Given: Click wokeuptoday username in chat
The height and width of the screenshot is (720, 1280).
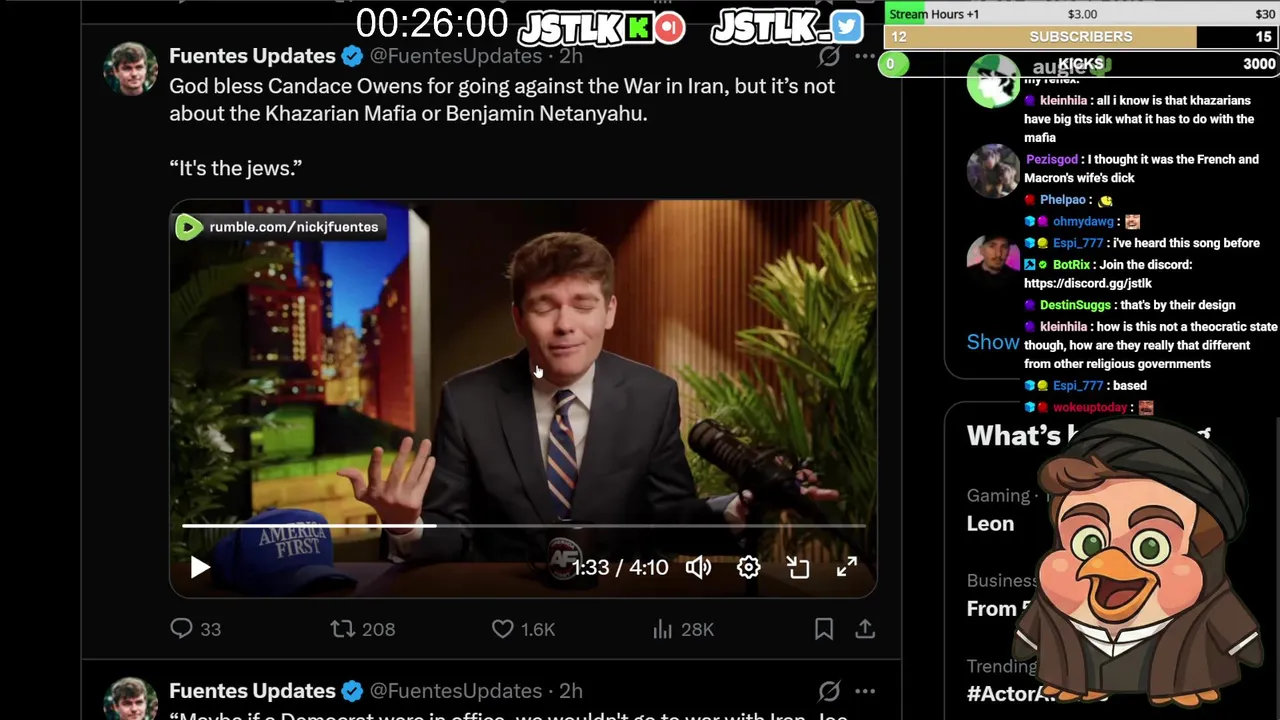Looking at the screenshot, I should [x=1090, y=407].
